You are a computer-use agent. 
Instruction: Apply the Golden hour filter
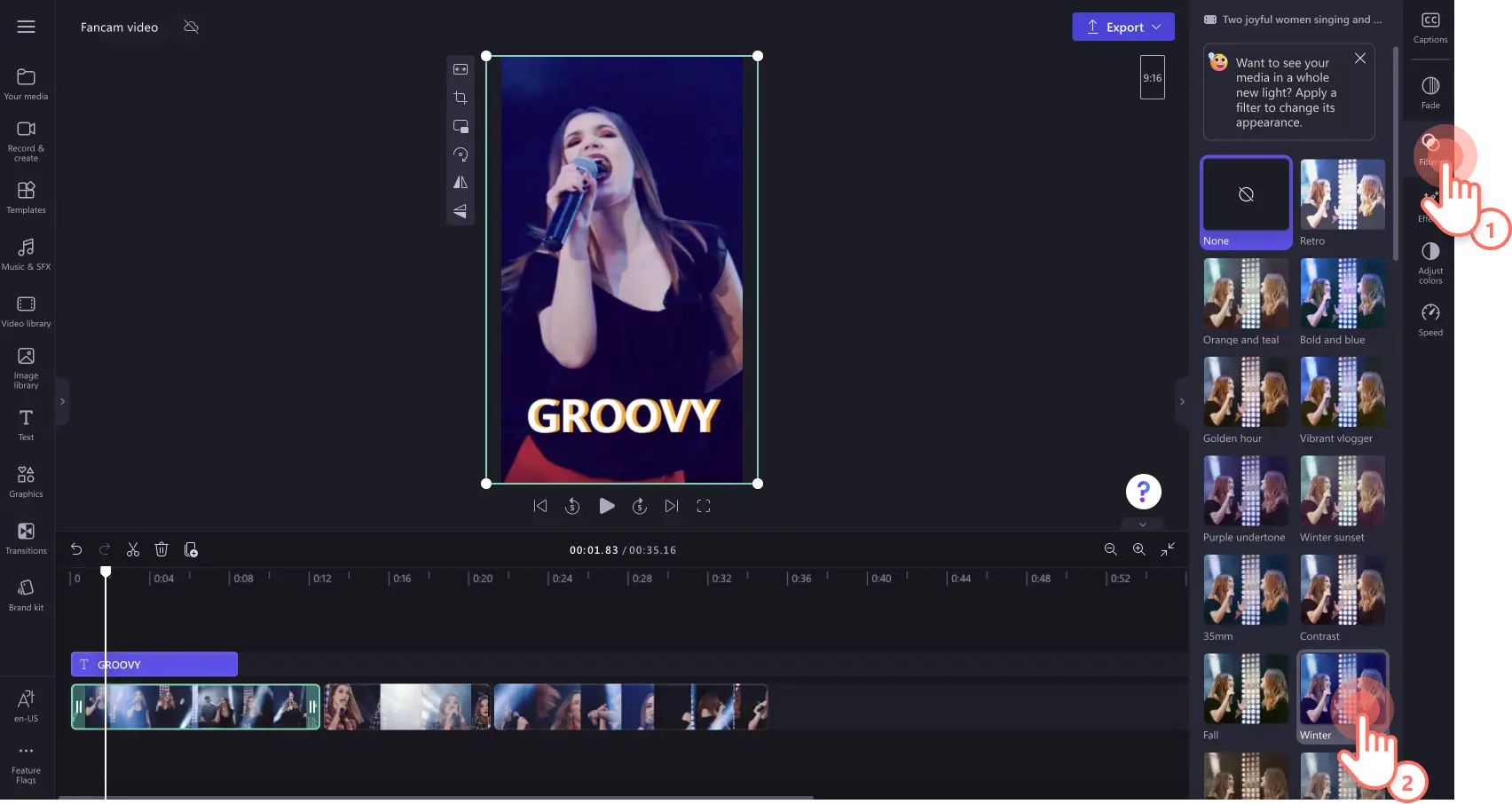(1246, 400)
